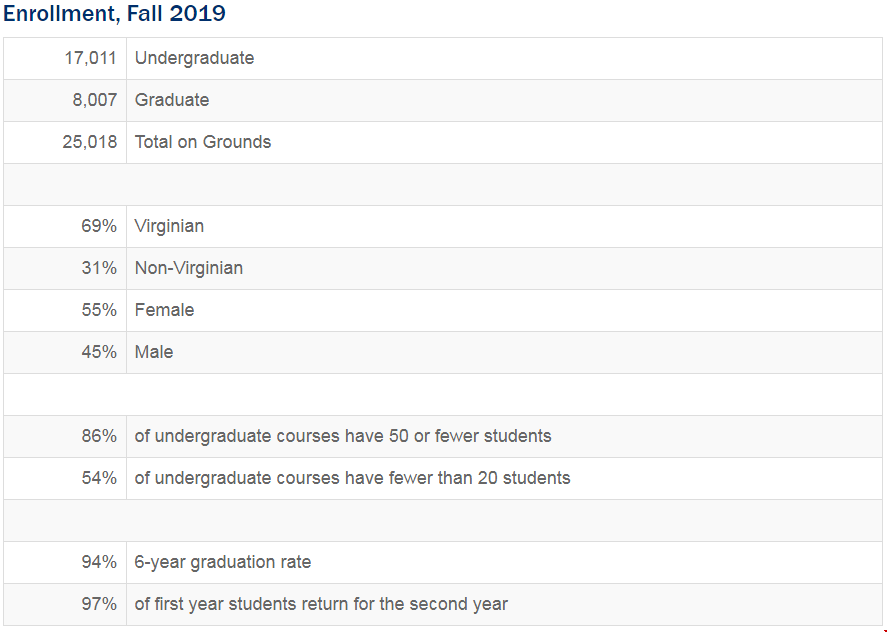Image resolution: width=887 pixels, height=632 pixels.
Task: Click the Graduate row label
Action: (172, 100)
